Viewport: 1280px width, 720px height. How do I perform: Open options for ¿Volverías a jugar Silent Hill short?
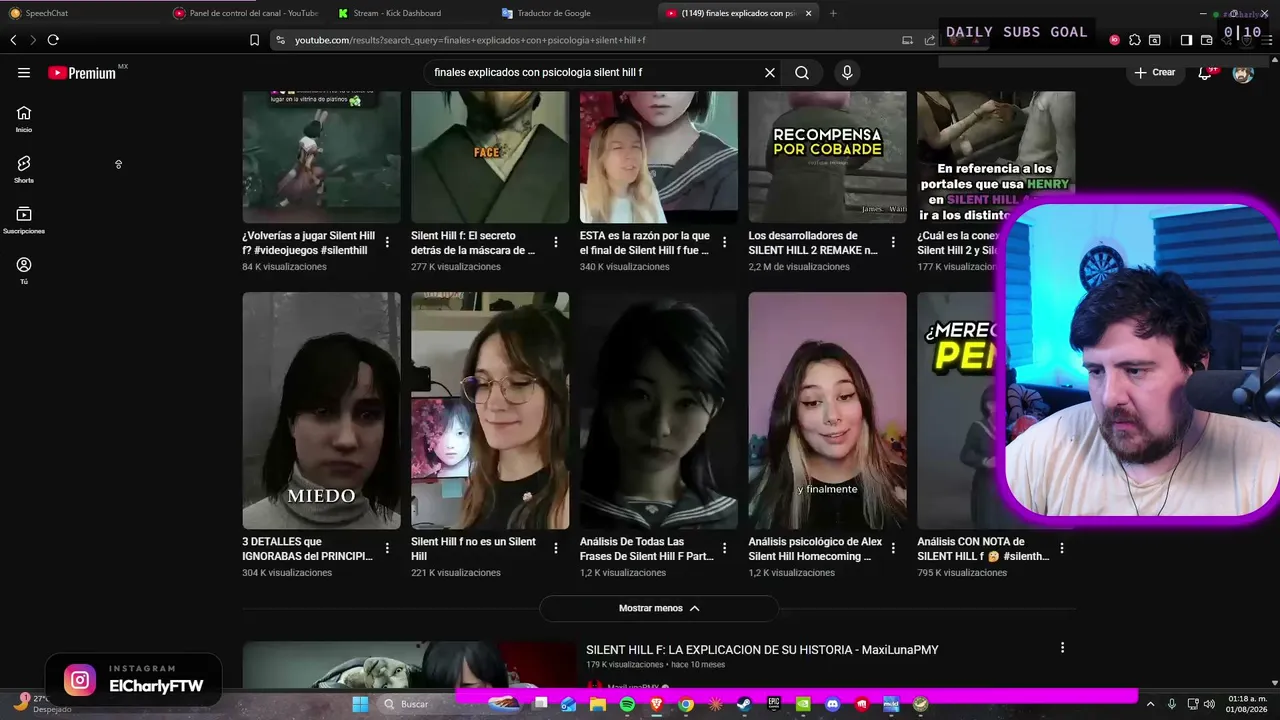387,242
